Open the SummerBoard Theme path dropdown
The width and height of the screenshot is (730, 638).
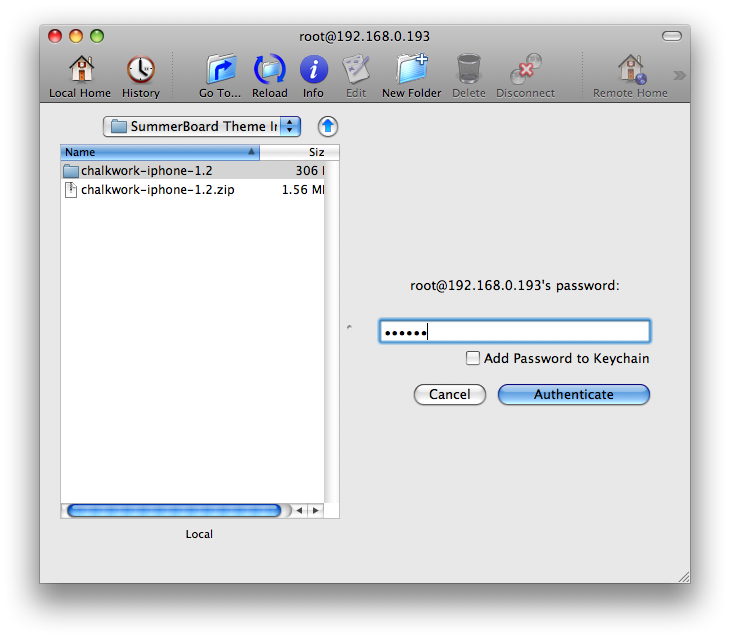201,127
